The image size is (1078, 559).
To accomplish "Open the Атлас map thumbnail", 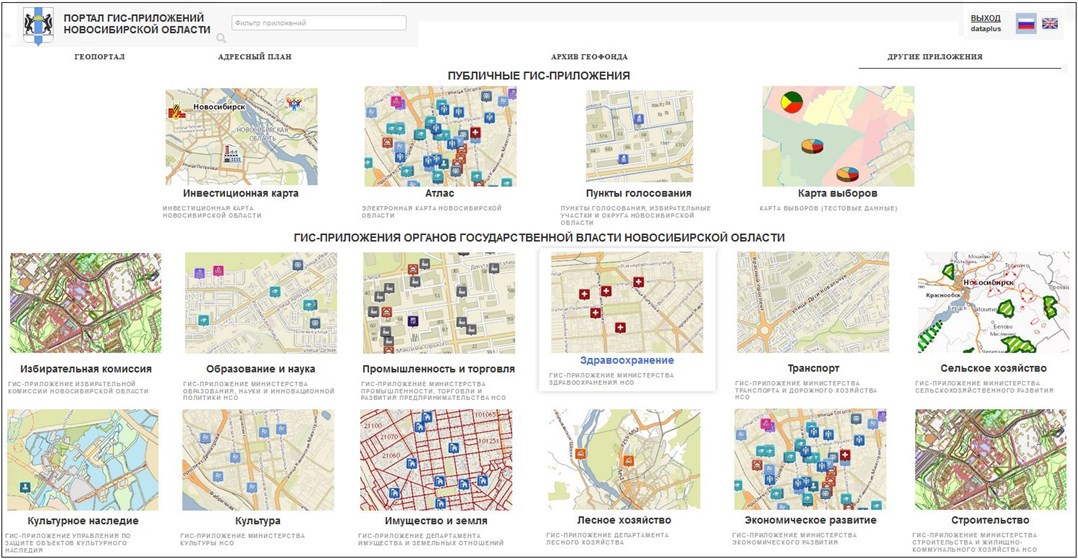I will click(440, 136).
